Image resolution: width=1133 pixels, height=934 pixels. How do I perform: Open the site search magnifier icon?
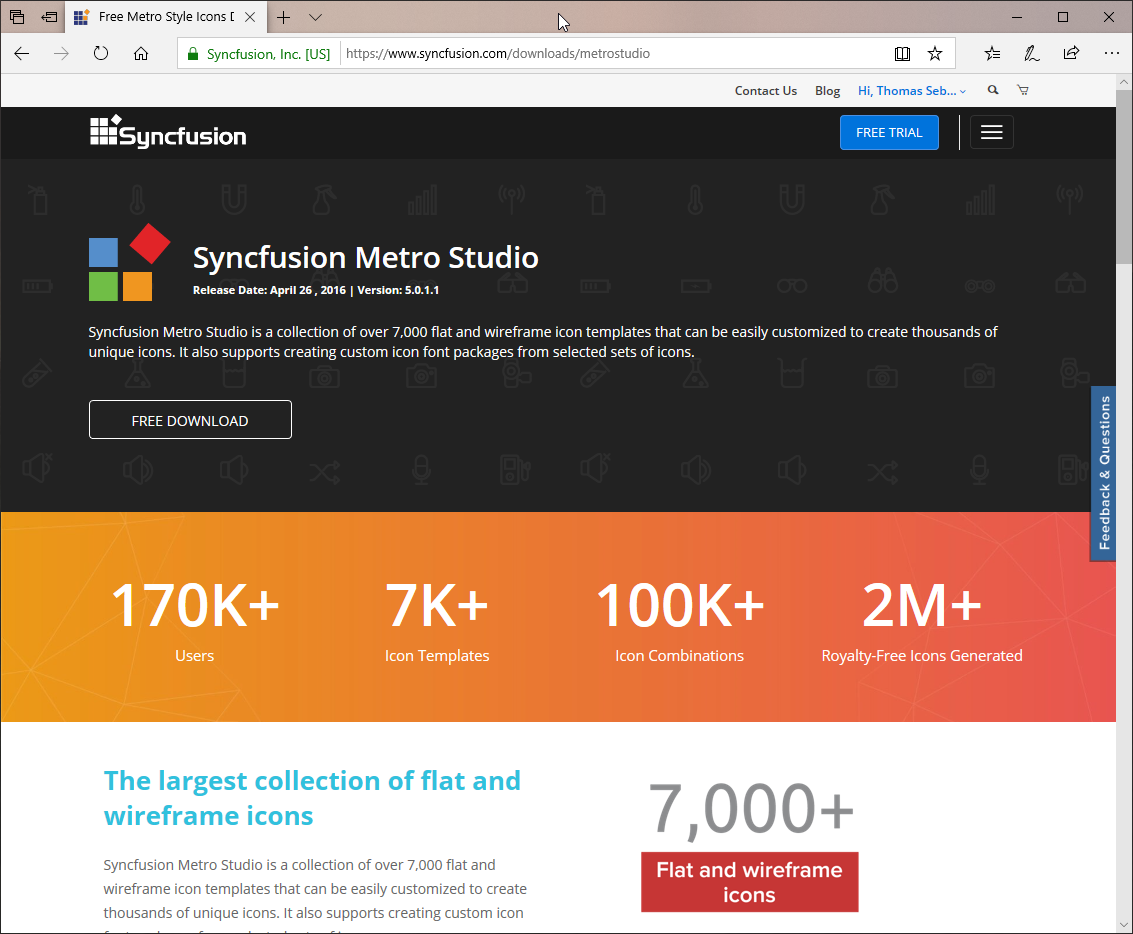coord(993,90)
